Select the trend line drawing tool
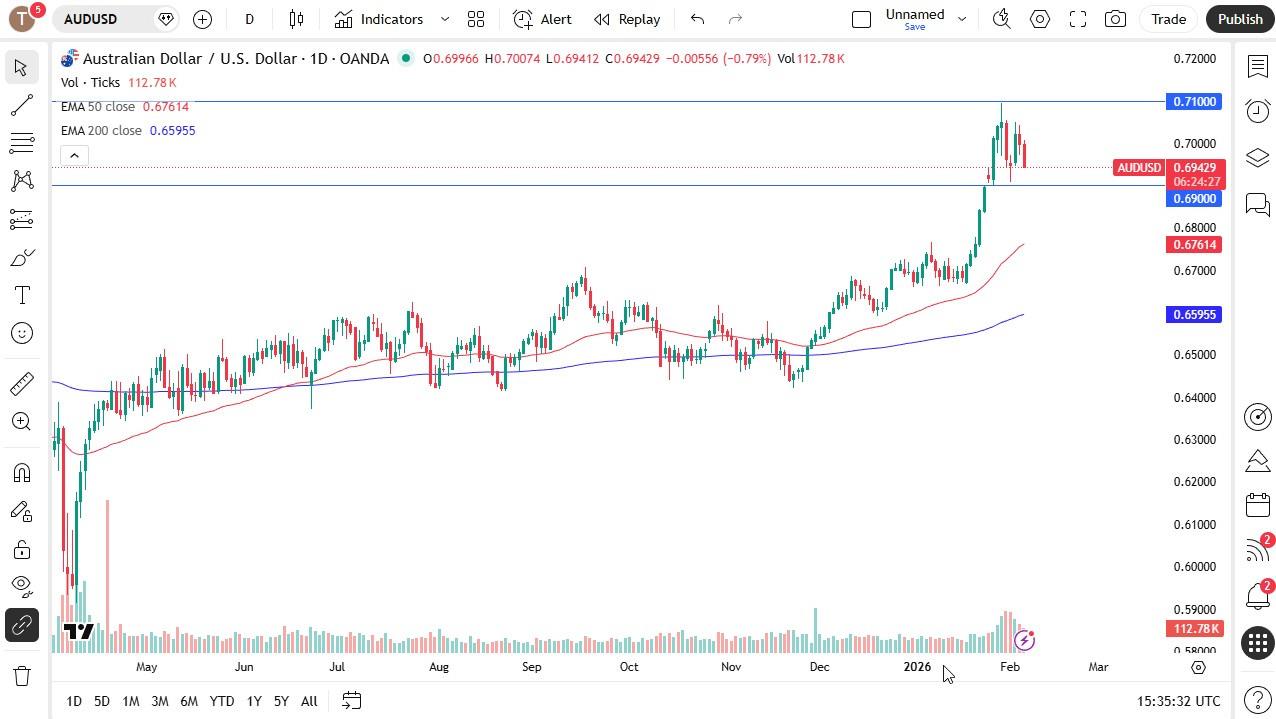Image resolution: width=1276 pixels, height=719 pixels. 21,105
